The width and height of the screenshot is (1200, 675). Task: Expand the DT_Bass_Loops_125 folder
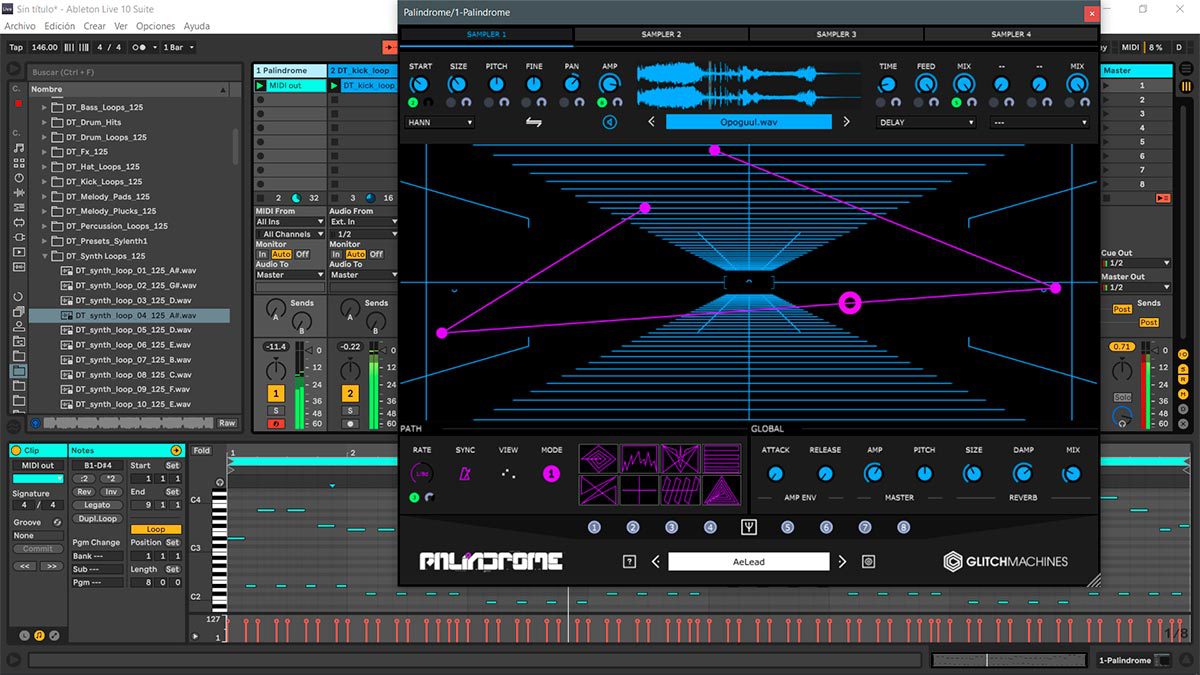coord(44,108)
